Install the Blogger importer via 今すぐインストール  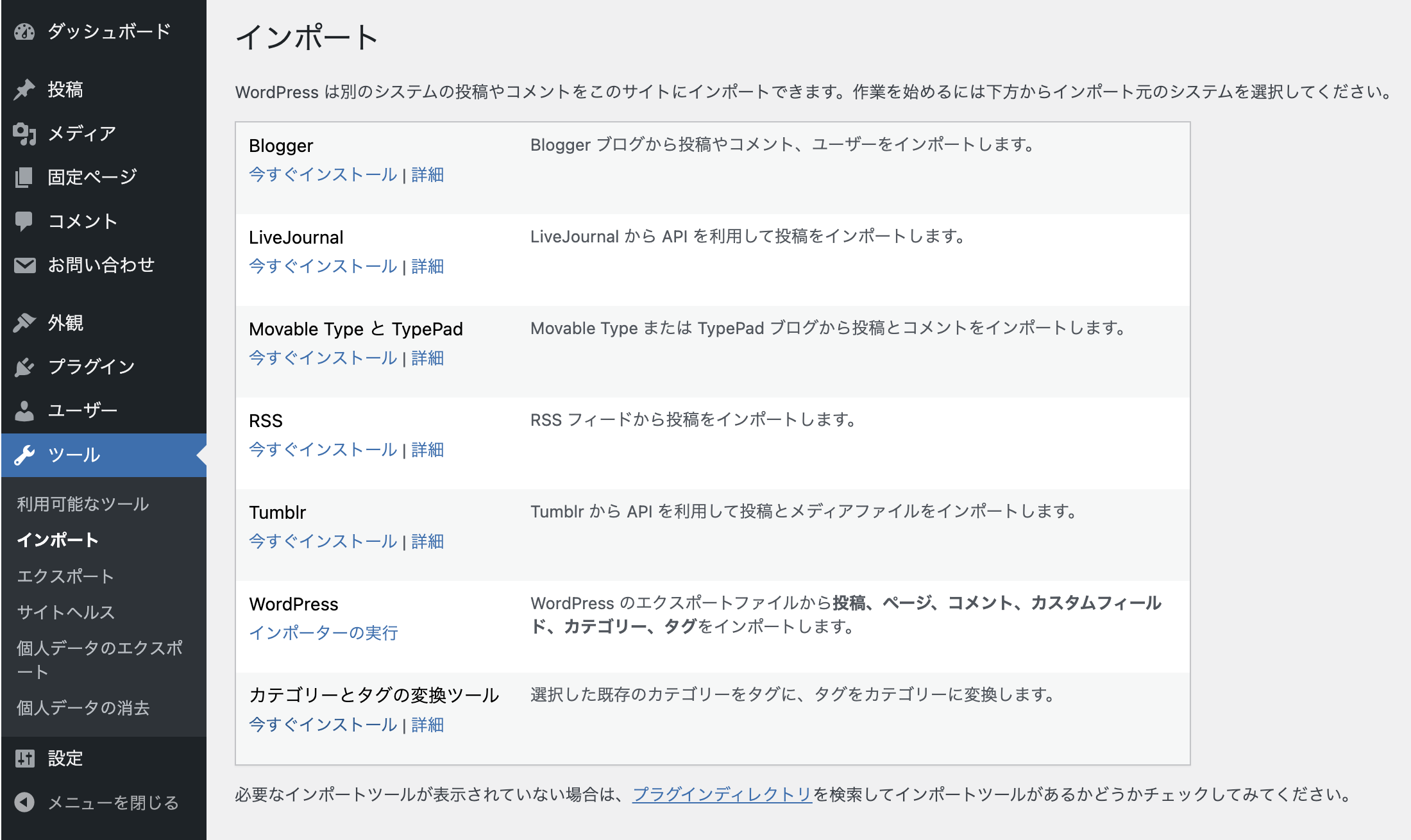point(323,174)
